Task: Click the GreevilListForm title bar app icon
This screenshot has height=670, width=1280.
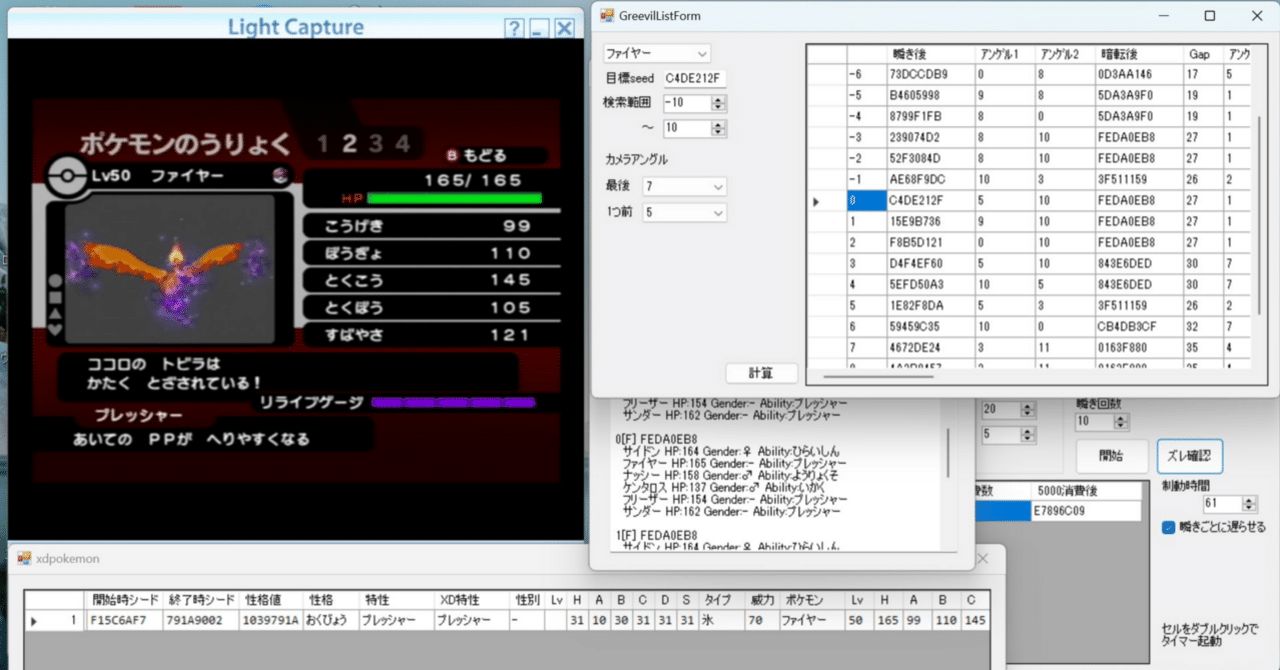Action: pos(607,15)
